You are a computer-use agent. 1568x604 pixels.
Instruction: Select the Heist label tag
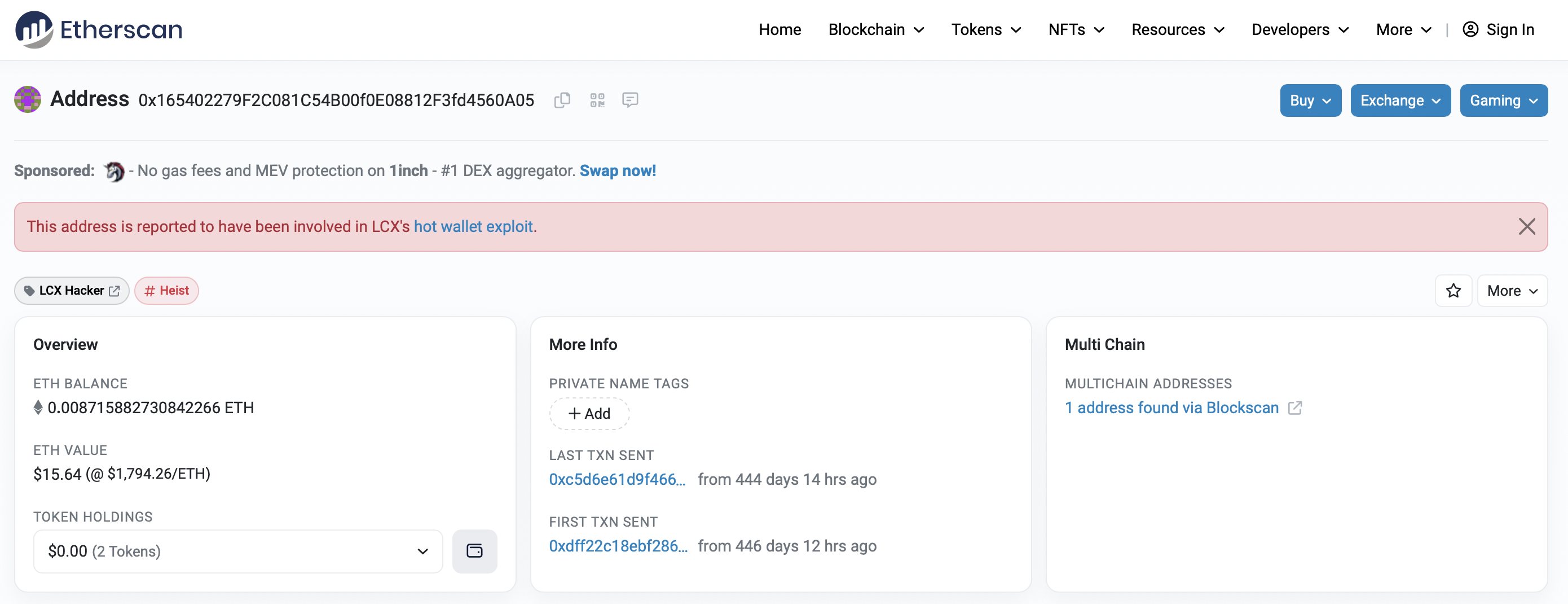click(167, 291)
